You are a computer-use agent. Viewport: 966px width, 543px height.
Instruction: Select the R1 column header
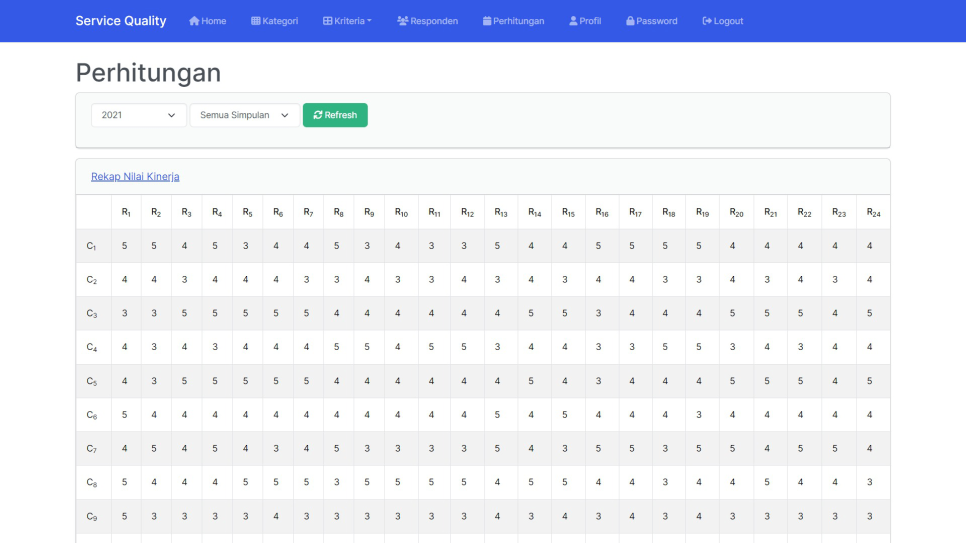126,212
